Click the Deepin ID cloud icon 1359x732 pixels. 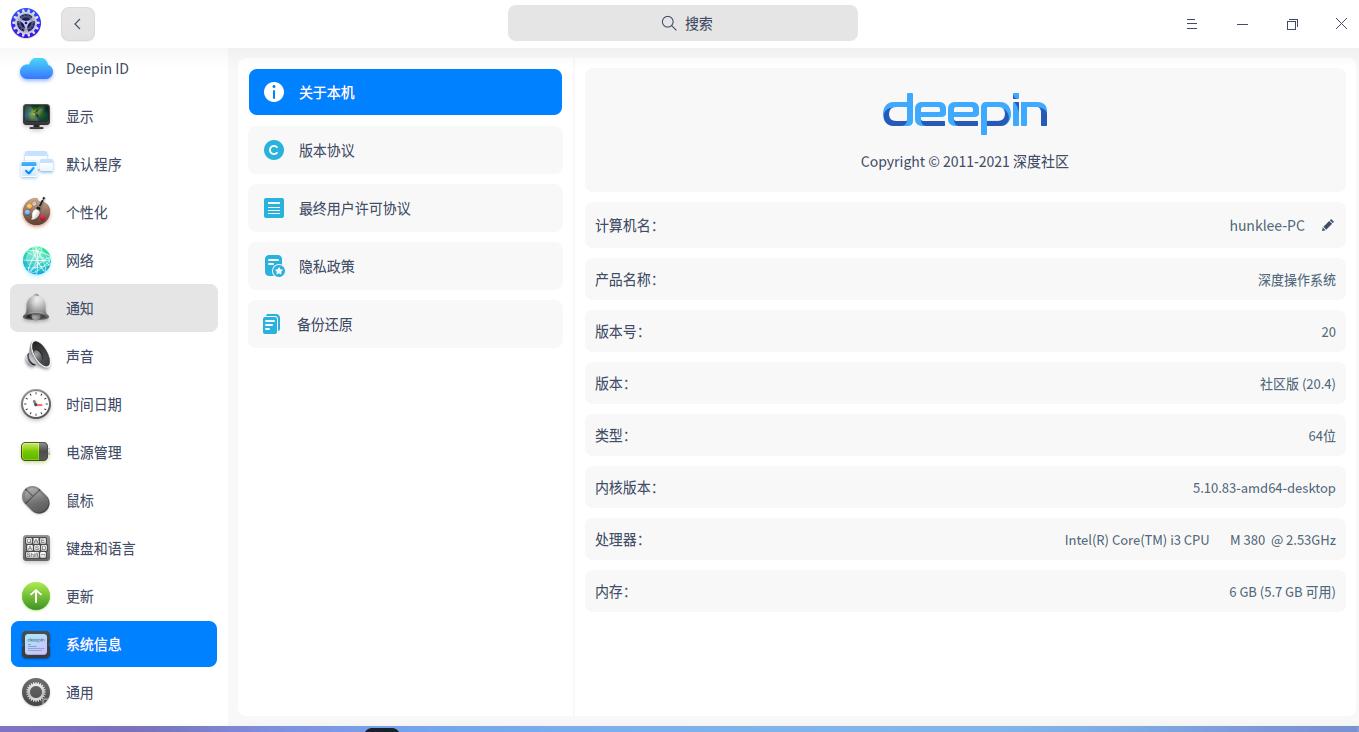pos(36,69)
